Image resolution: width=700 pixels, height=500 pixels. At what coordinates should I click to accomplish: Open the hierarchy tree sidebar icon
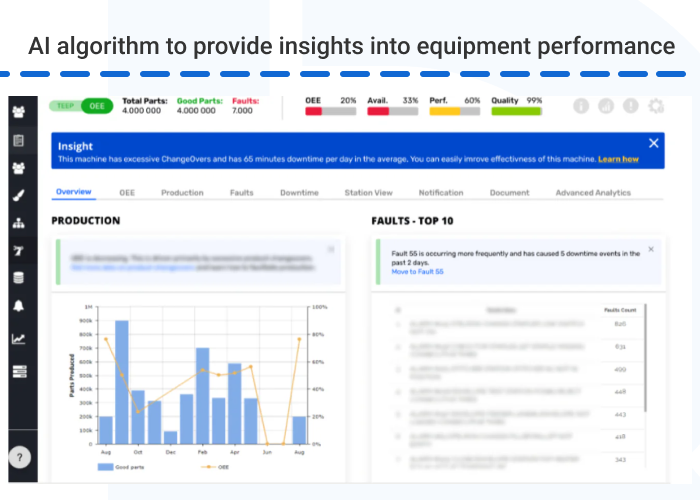click(19, 223)
